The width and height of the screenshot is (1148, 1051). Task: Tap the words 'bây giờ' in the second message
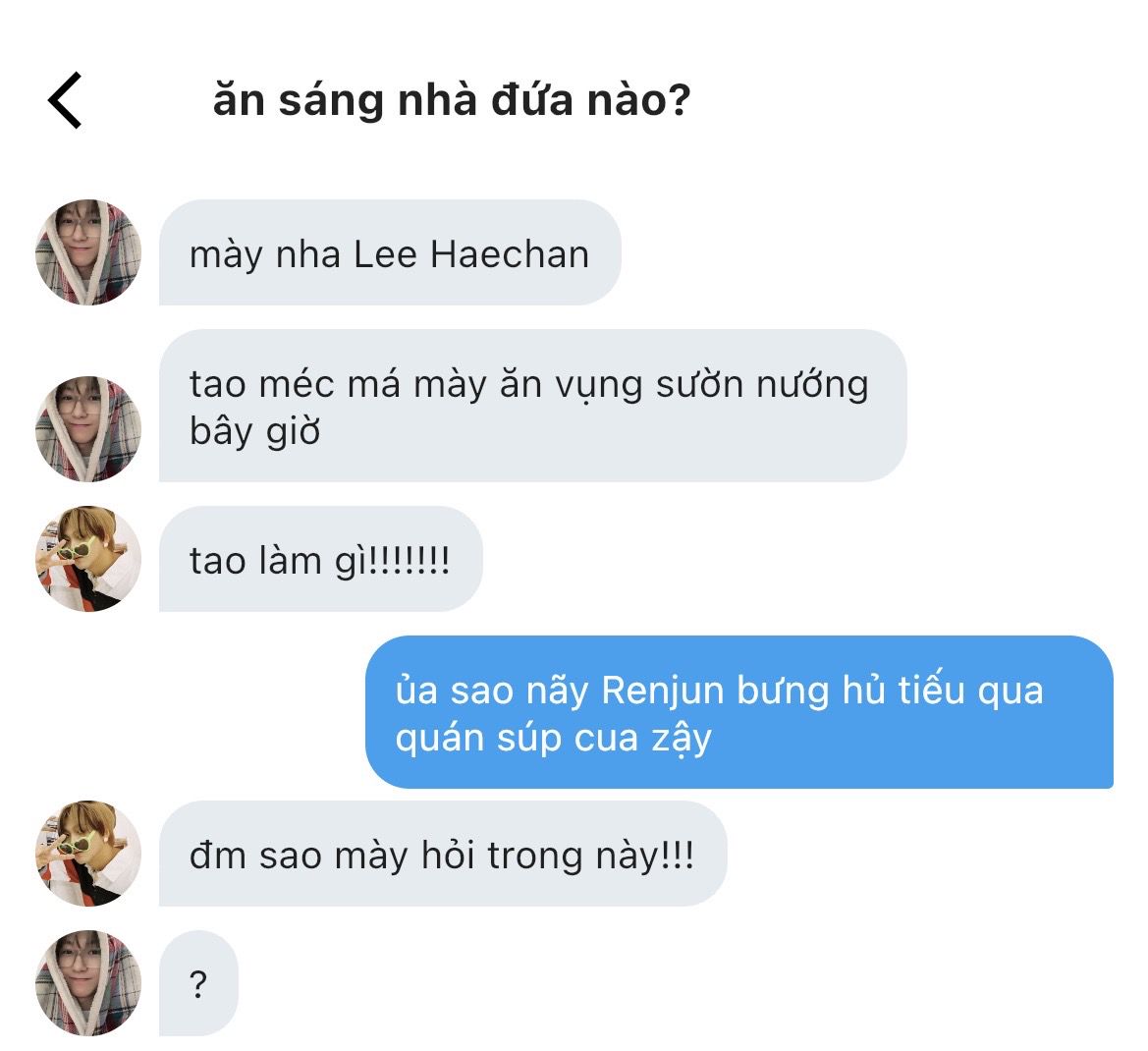coord(255,432)
